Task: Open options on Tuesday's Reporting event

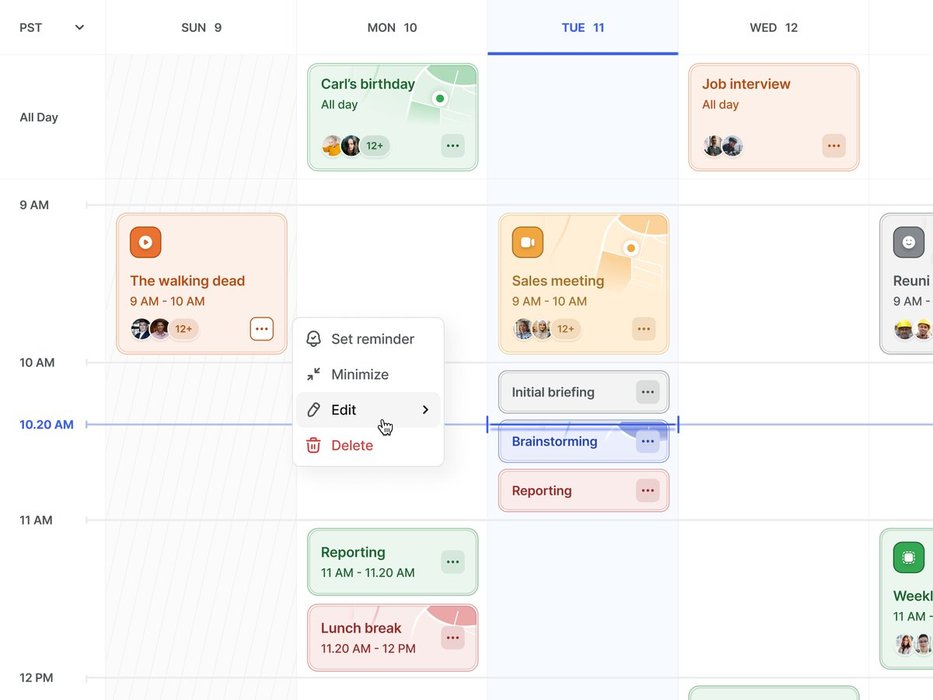Action: tap(648, 490)
